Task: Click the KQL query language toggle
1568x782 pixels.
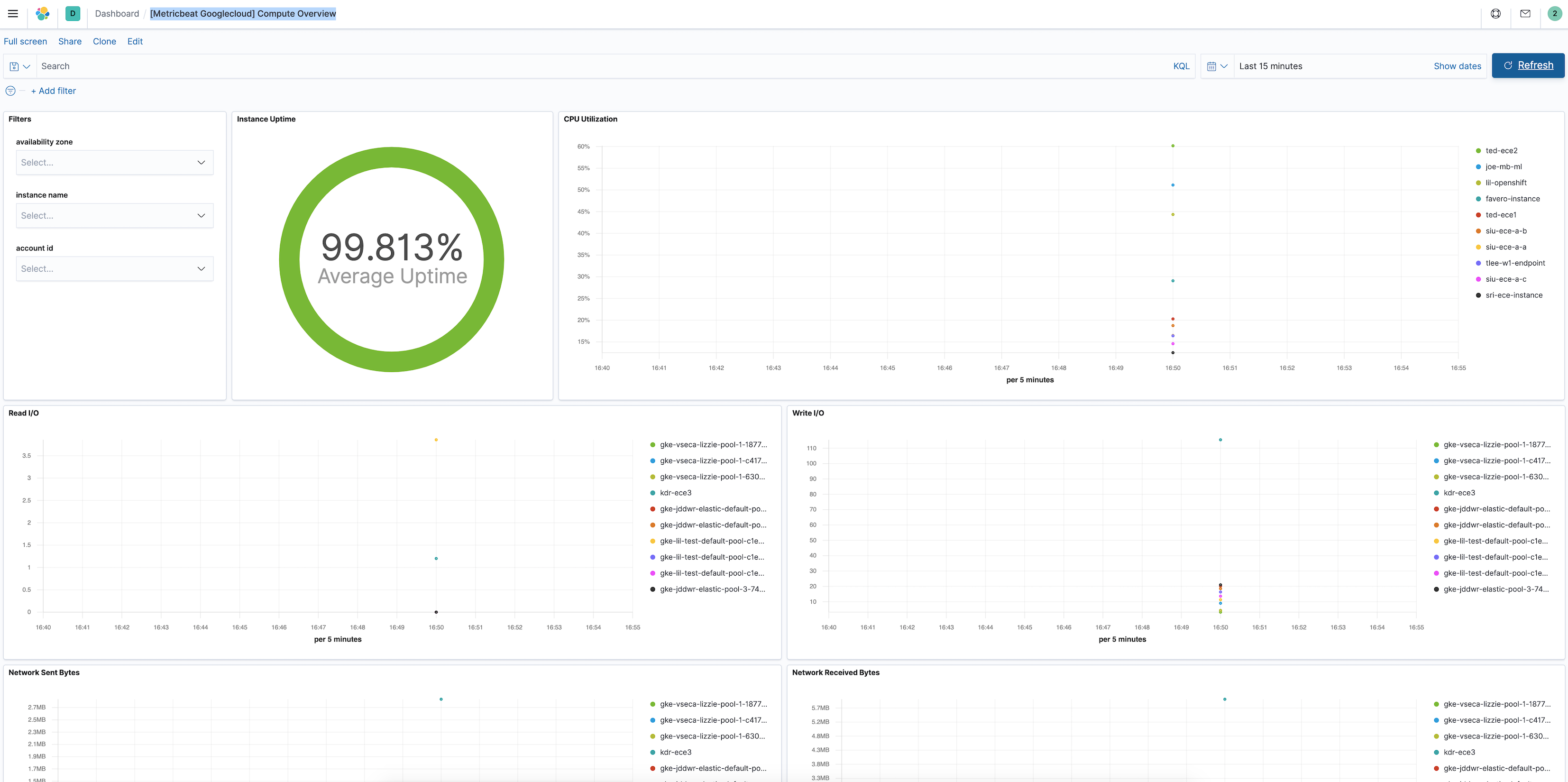Action: [1181, 66]
